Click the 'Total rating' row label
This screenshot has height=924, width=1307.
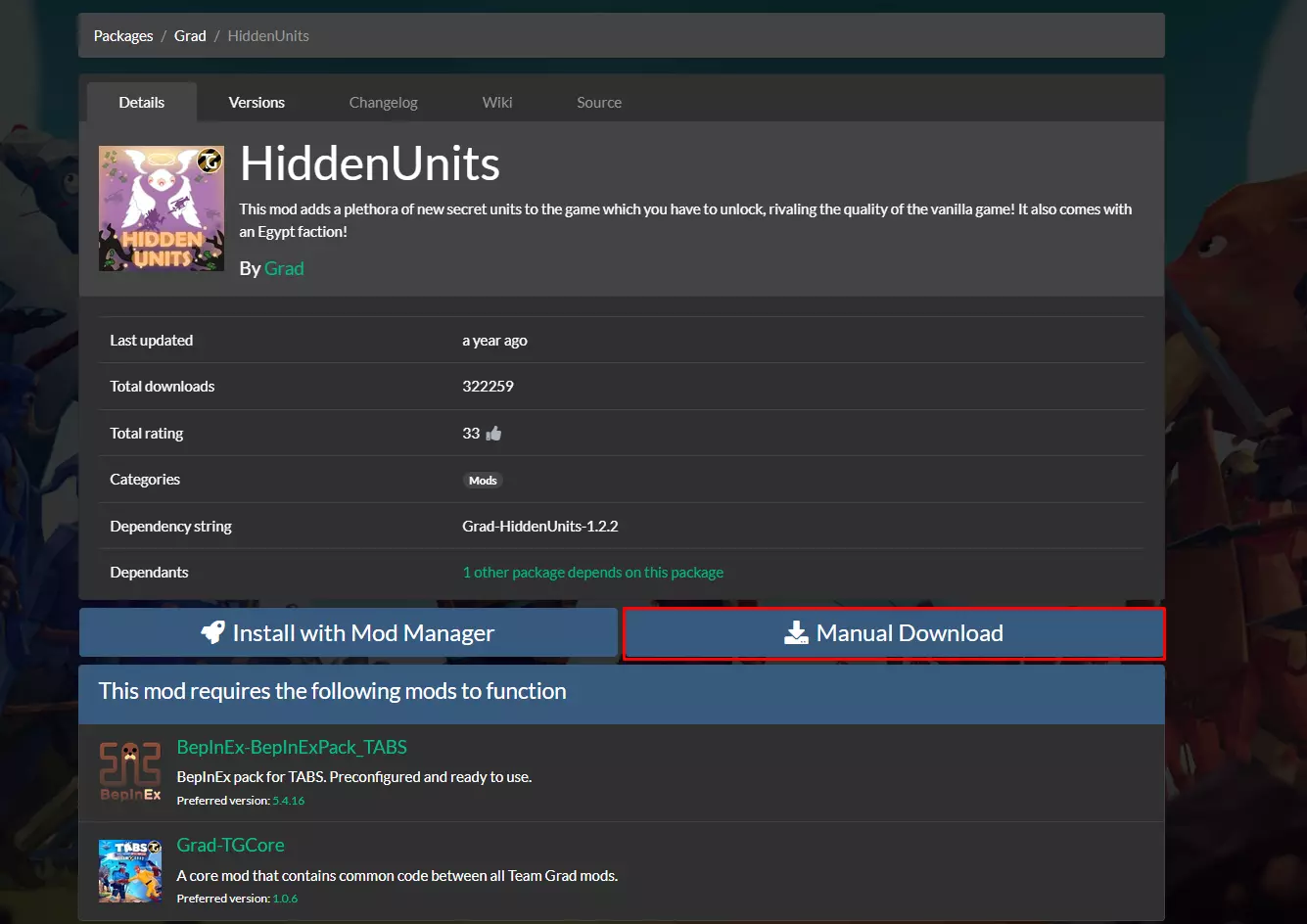coord(147,433)
